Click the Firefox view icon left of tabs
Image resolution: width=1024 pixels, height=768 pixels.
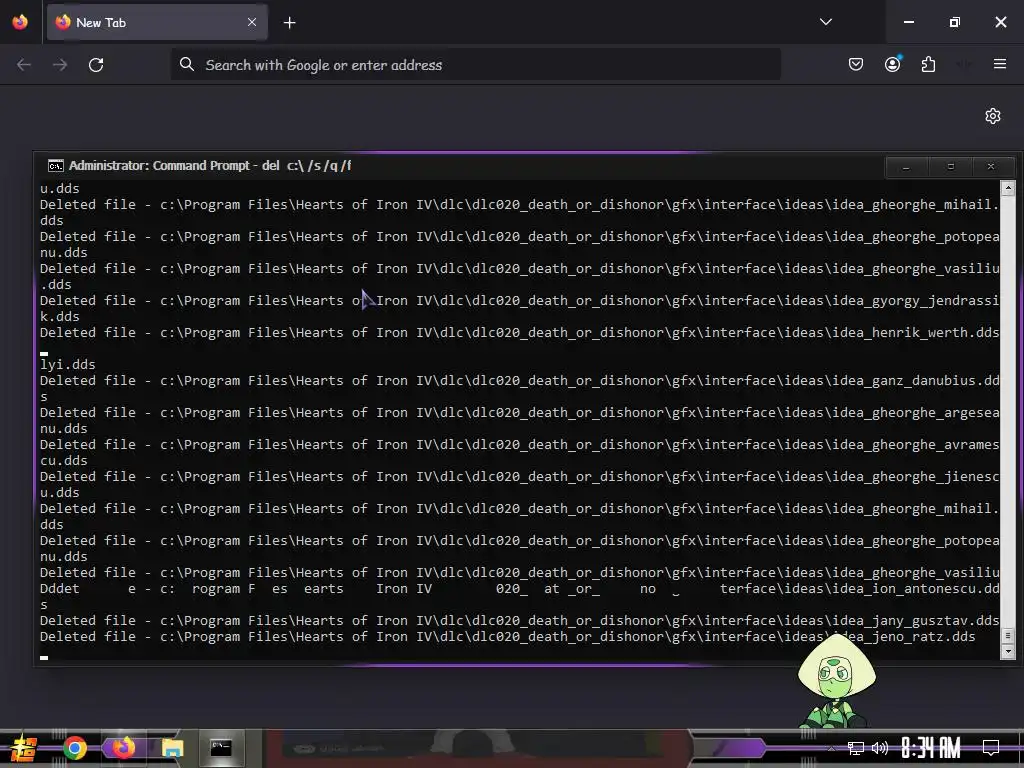point(20,22)
